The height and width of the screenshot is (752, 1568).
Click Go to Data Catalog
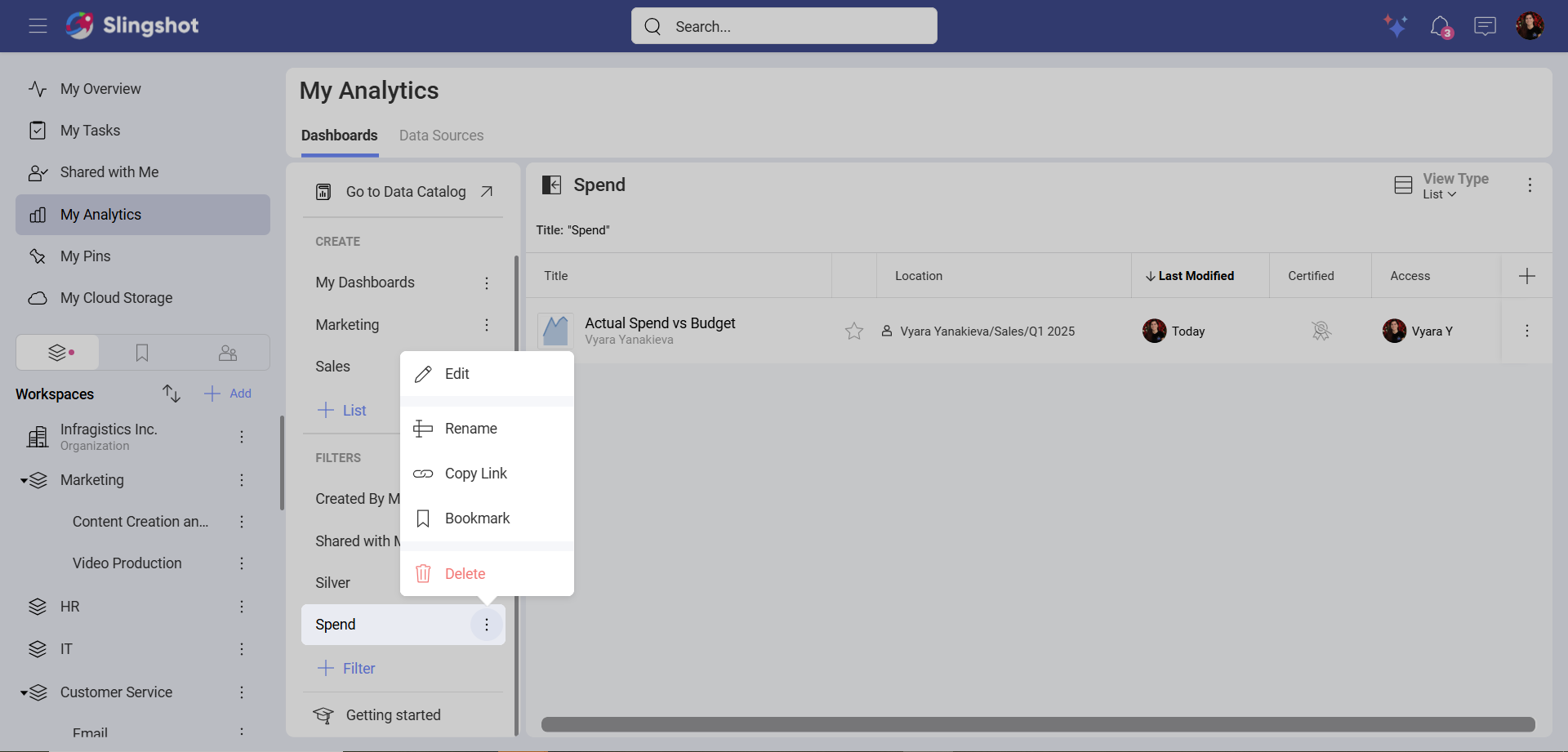(x=405, y=192)
